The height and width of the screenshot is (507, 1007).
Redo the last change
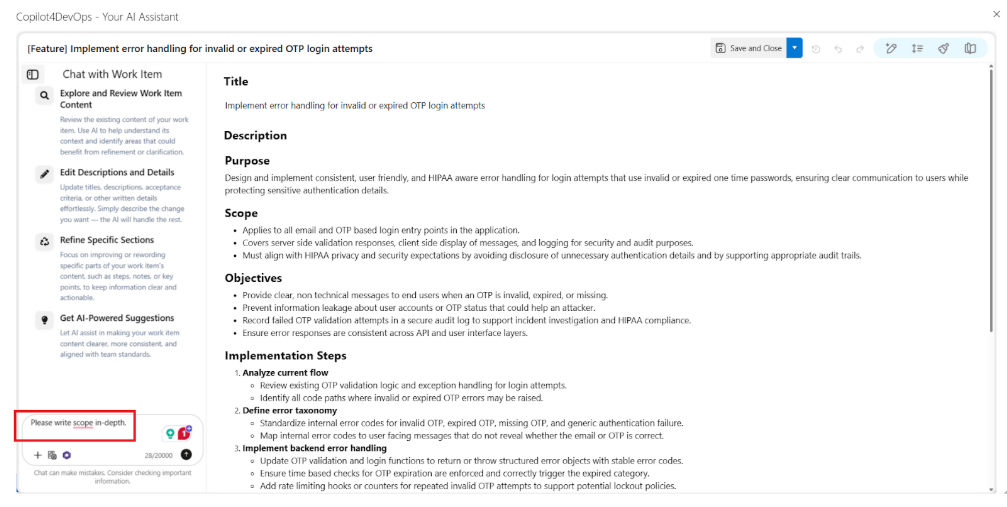(860, 48)
